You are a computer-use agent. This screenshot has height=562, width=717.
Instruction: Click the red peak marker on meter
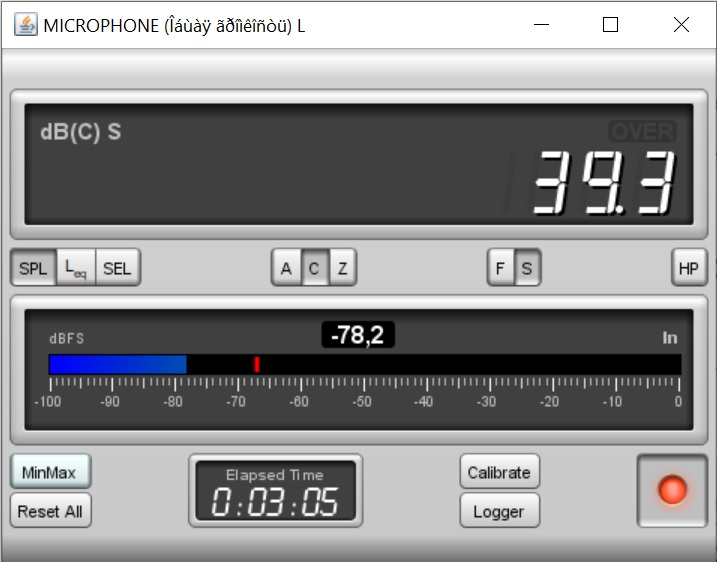(x=257, y=364)
